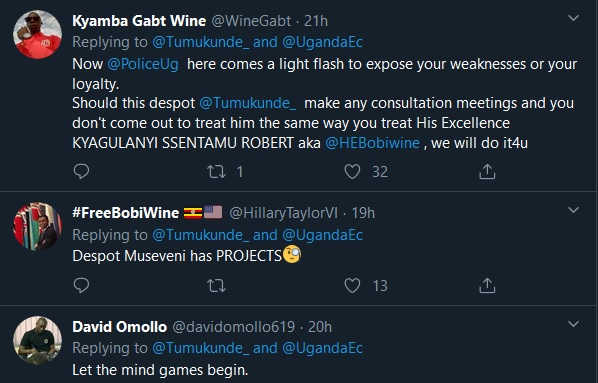Screen dimensions: 598x383
Task: Open the chevron menu on David Omollo's tweet
Action: click(574, 324)
